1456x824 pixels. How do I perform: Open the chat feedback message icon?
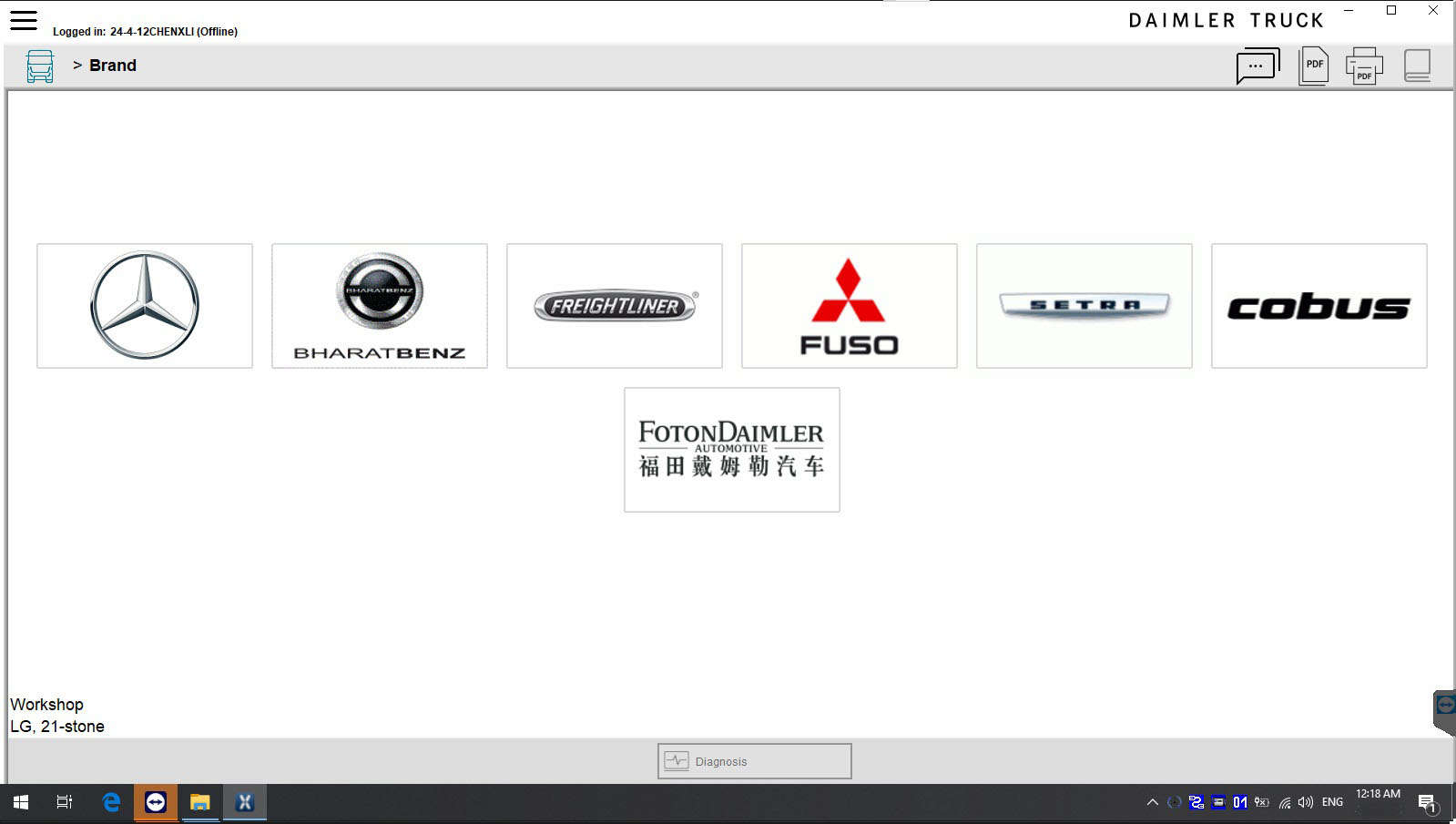tap(1257, 66)
